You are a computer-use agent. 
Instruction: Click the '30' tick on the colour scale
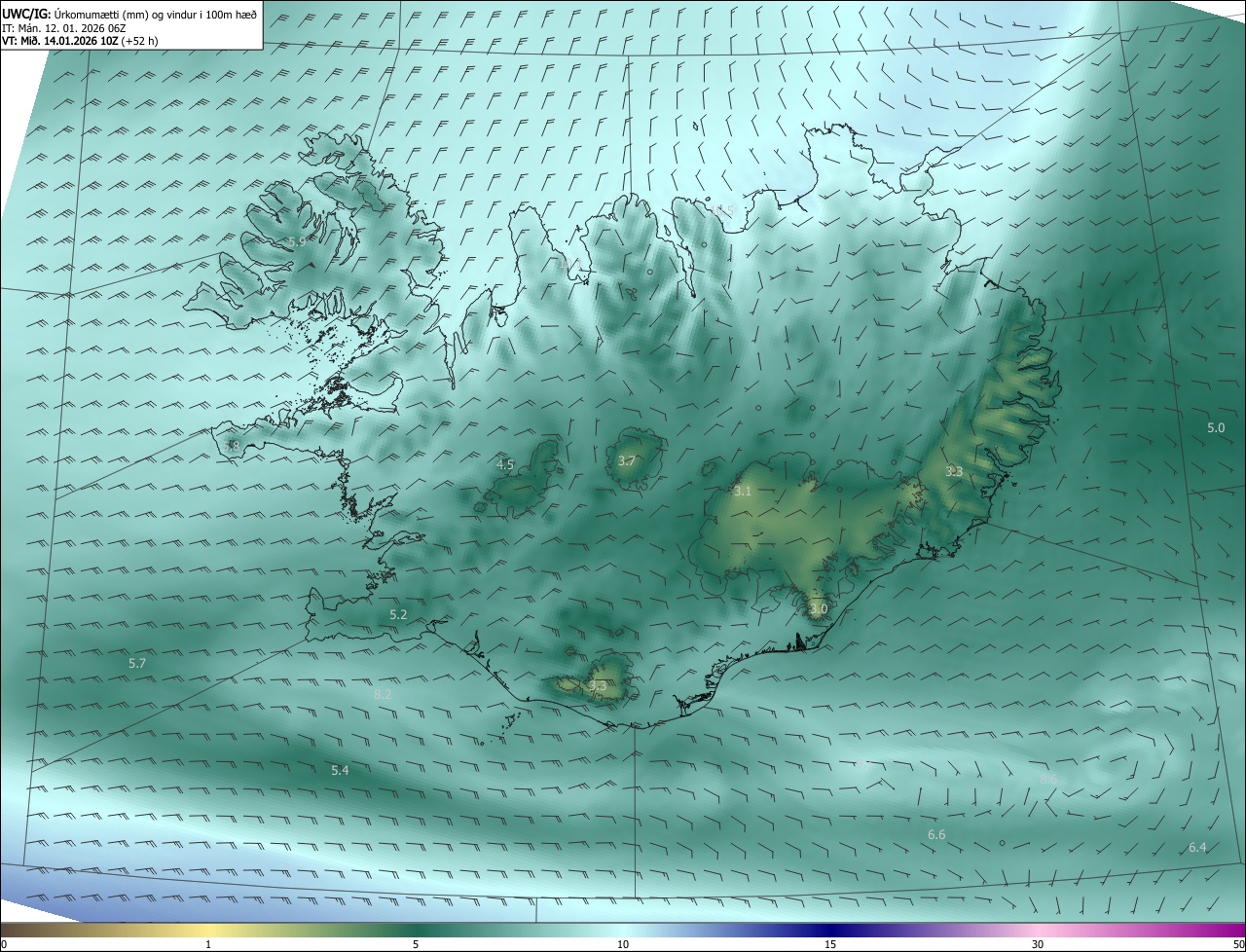(1038, 944)
